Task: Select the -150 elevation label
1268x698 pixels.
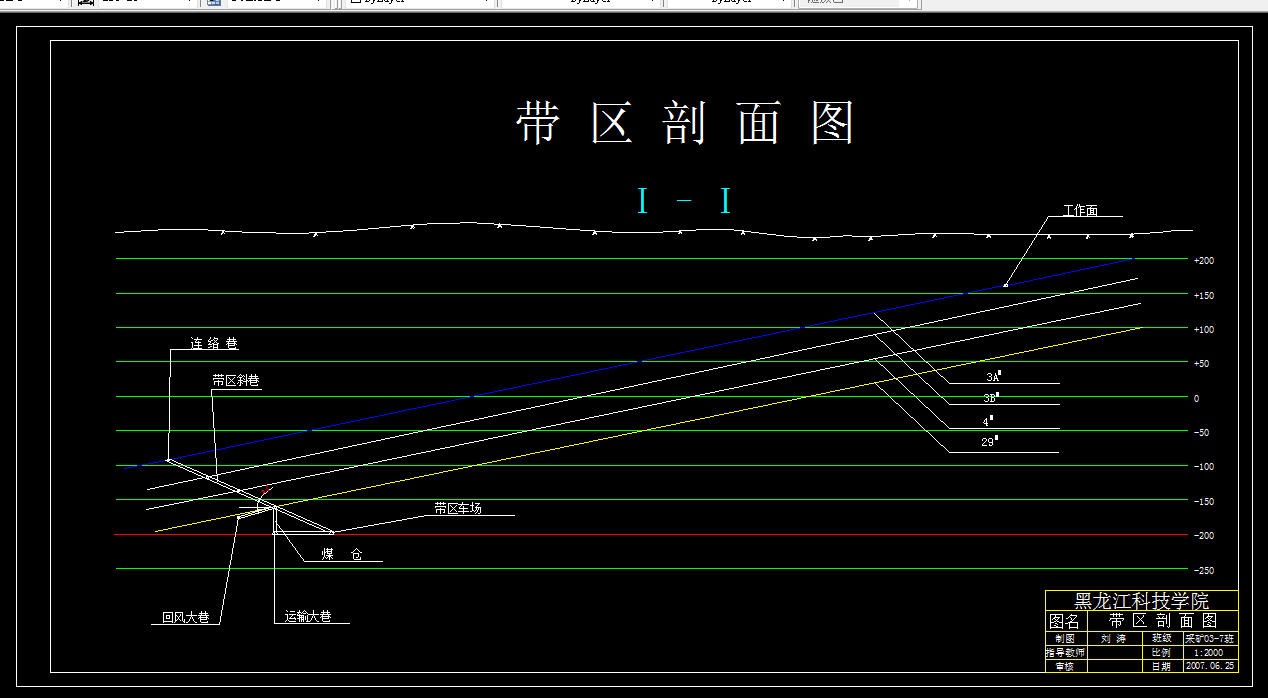Action: point(1204,501)
